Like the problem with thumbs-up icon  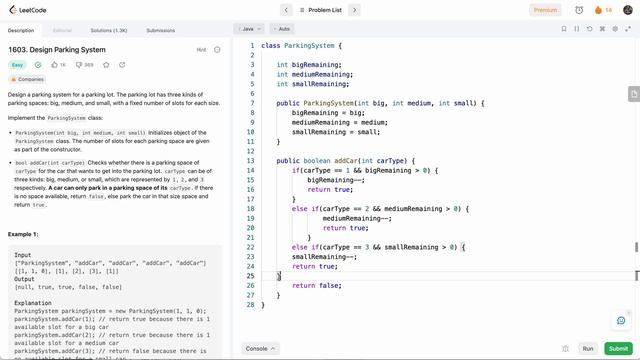point(54,65)
